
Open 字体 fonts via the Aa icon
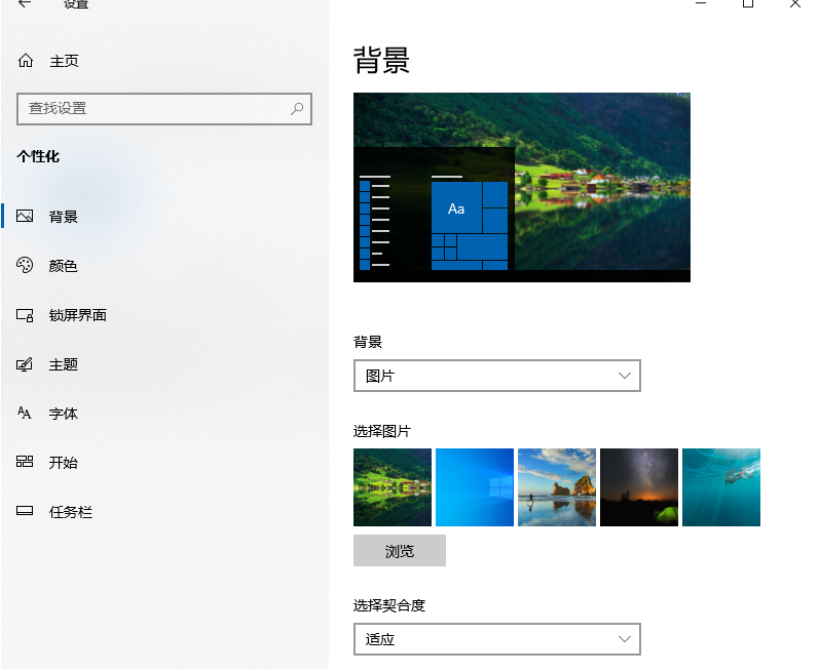[x=24, y=413]
